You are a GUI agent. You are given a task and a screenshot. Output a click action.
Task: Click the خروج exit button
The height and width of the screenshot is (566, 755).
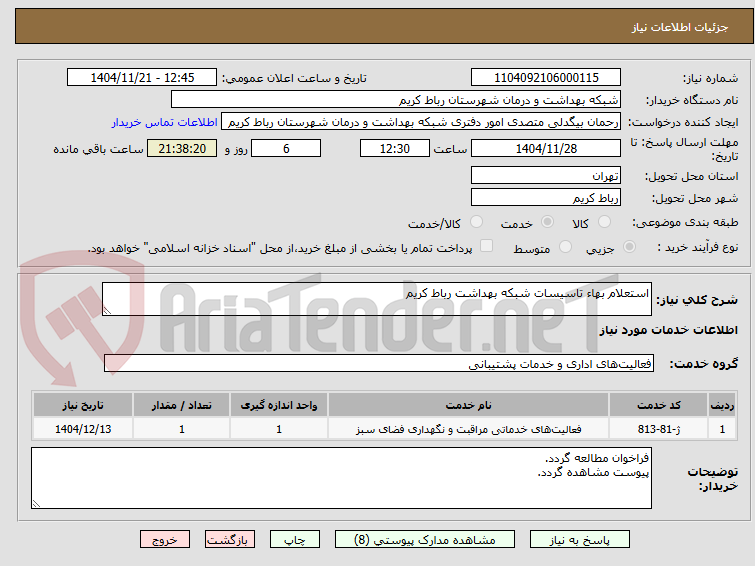(x=165, y=540)
